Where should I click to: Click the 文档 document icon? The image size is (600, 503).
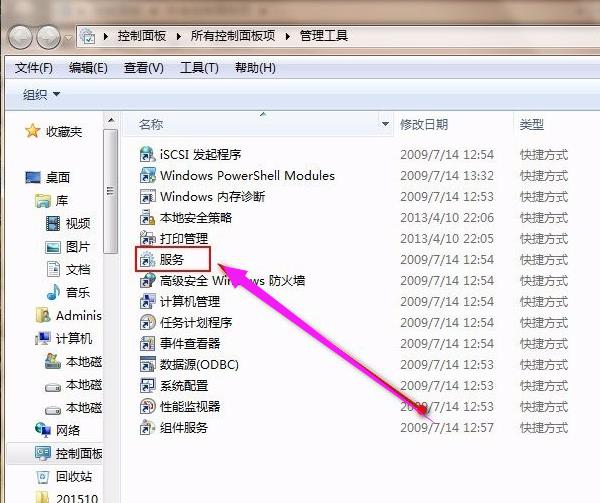(x=53, y=269)
